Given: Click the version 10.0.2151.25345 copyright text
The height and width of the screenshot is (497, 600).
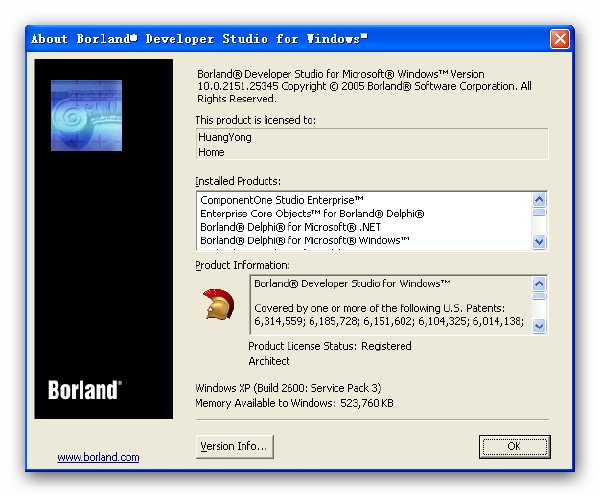Looking at the screenshot, I should 364,86.
